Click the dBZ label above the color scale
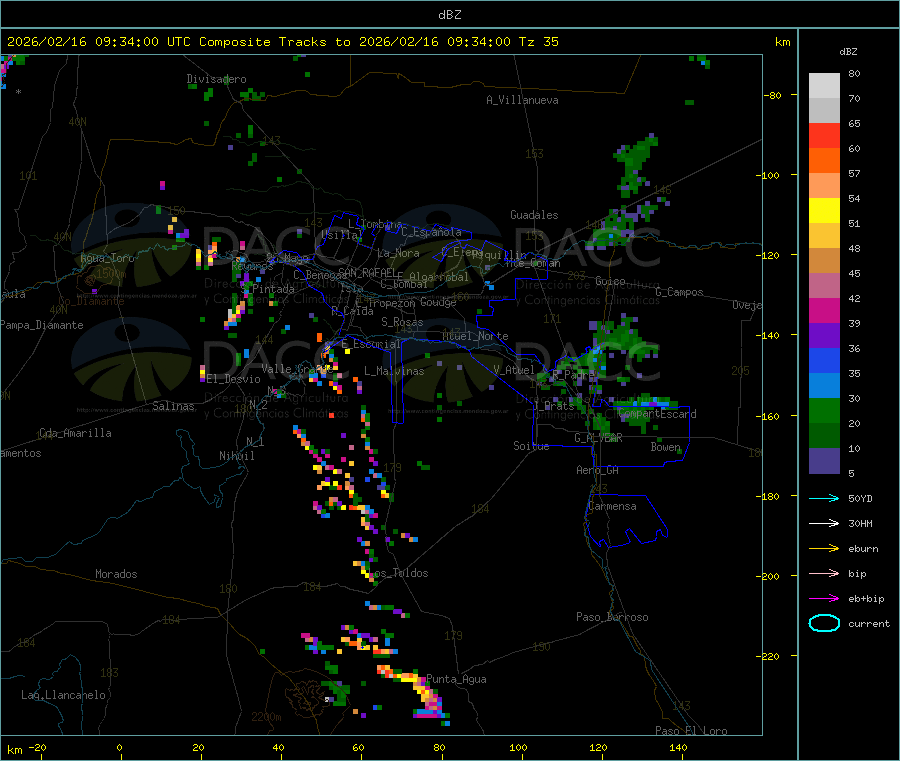The image size is (900, 761). pyautogui.click(x=848, y=52)
